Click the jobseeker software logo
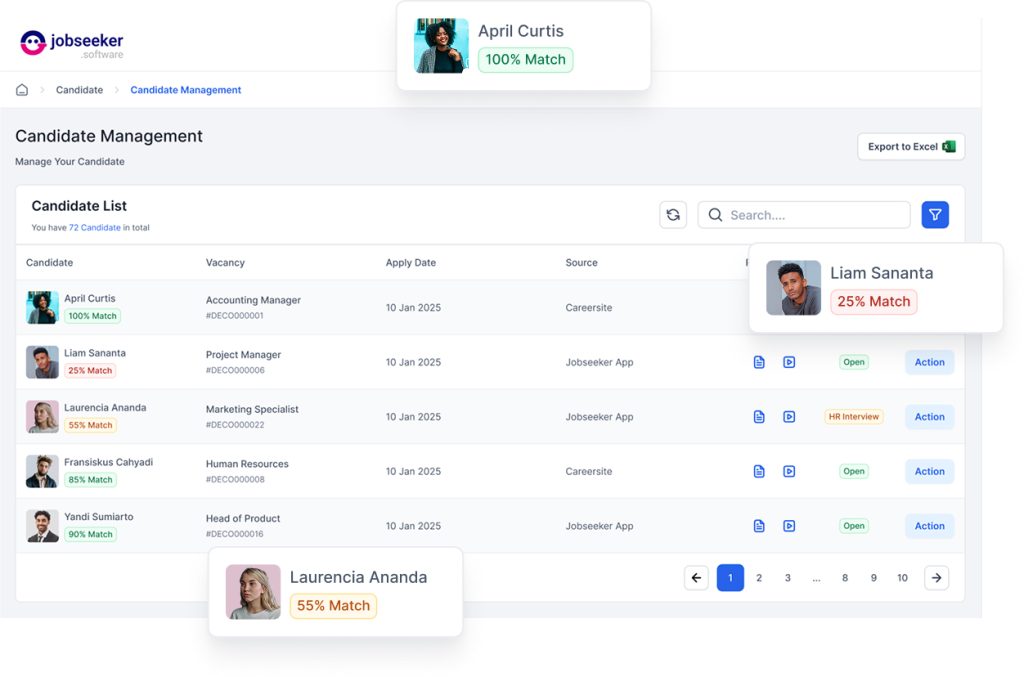The height and width of the screenshot is (677, 1024). pos(72,44)
